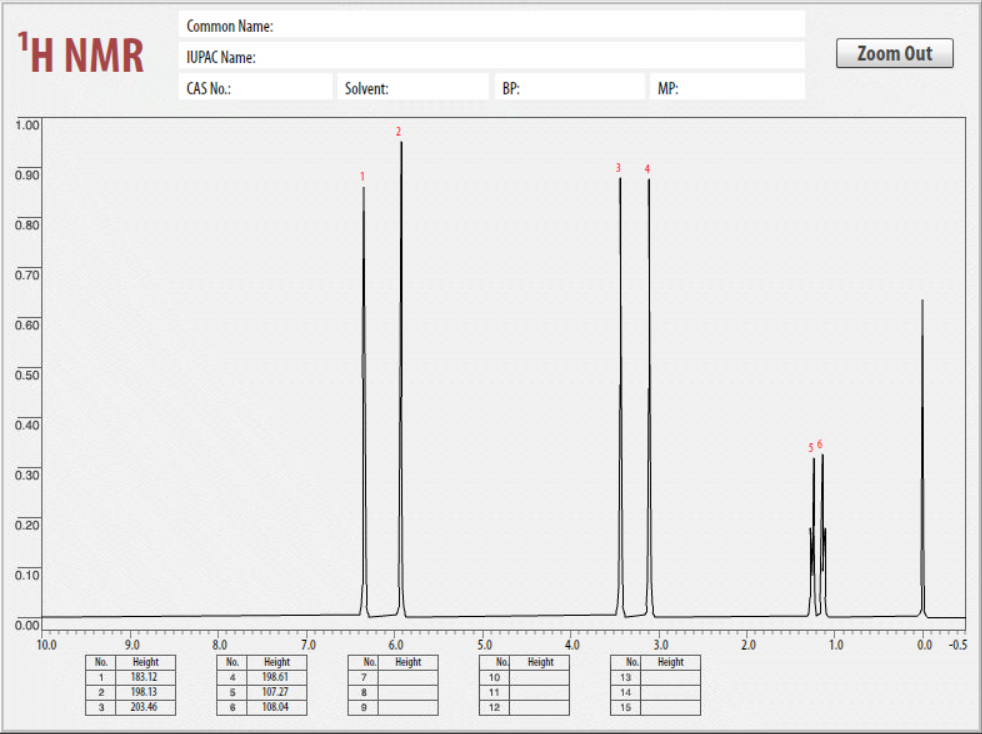Screen dimensions: 982x734
Task: Select peak label 2 near 6.0 ppm
Action: 398,131
